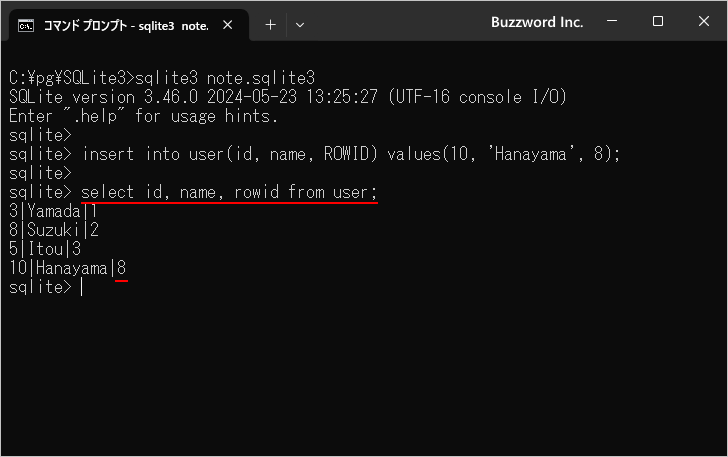The width and height of the screenshot is (728, 457).
Task: Expand the new tab profile dropdown
Action: tap(300, 25)
